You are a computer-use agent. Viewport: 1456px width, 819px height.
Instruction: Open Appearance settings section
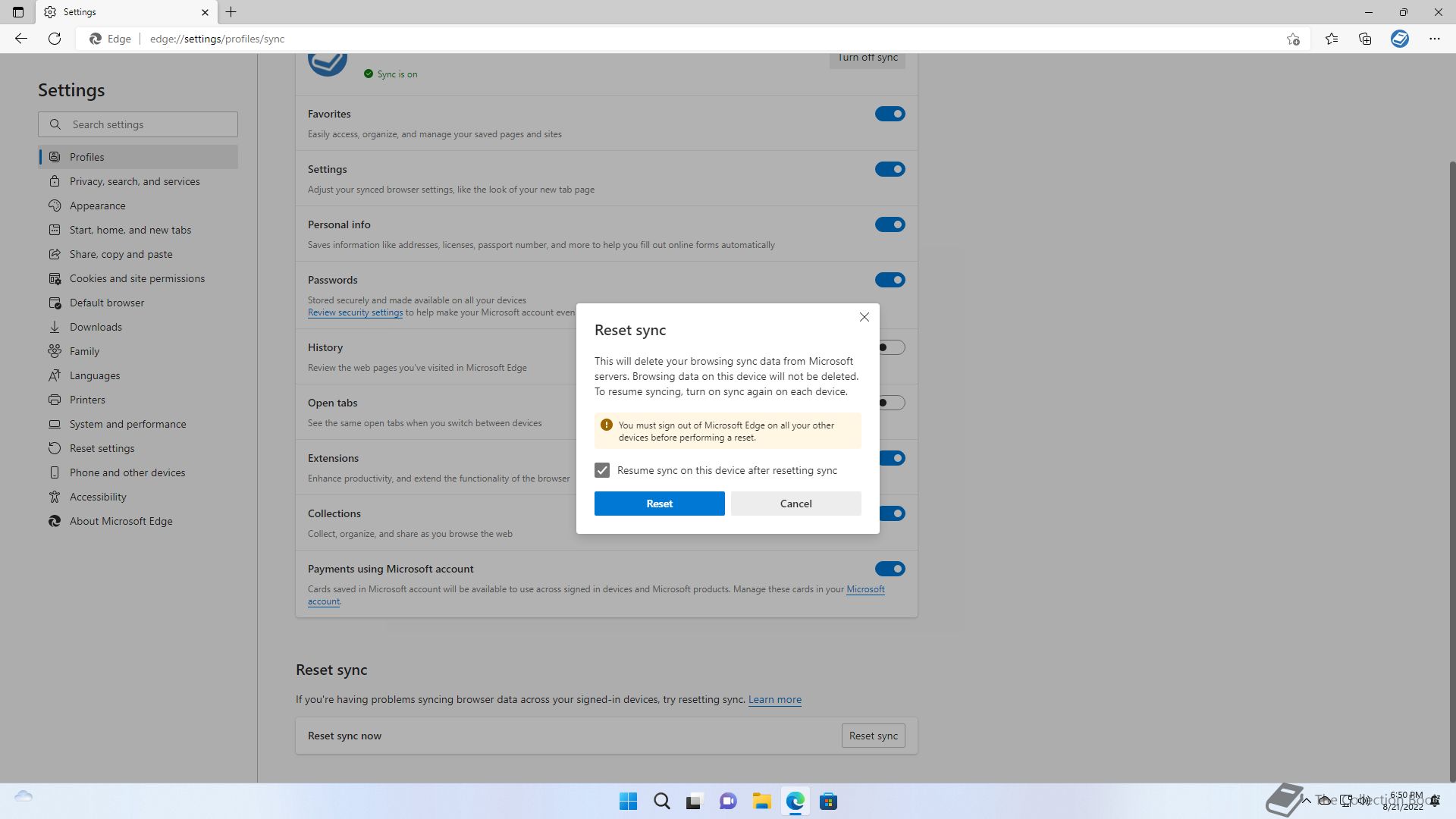[x=138, y=206]
